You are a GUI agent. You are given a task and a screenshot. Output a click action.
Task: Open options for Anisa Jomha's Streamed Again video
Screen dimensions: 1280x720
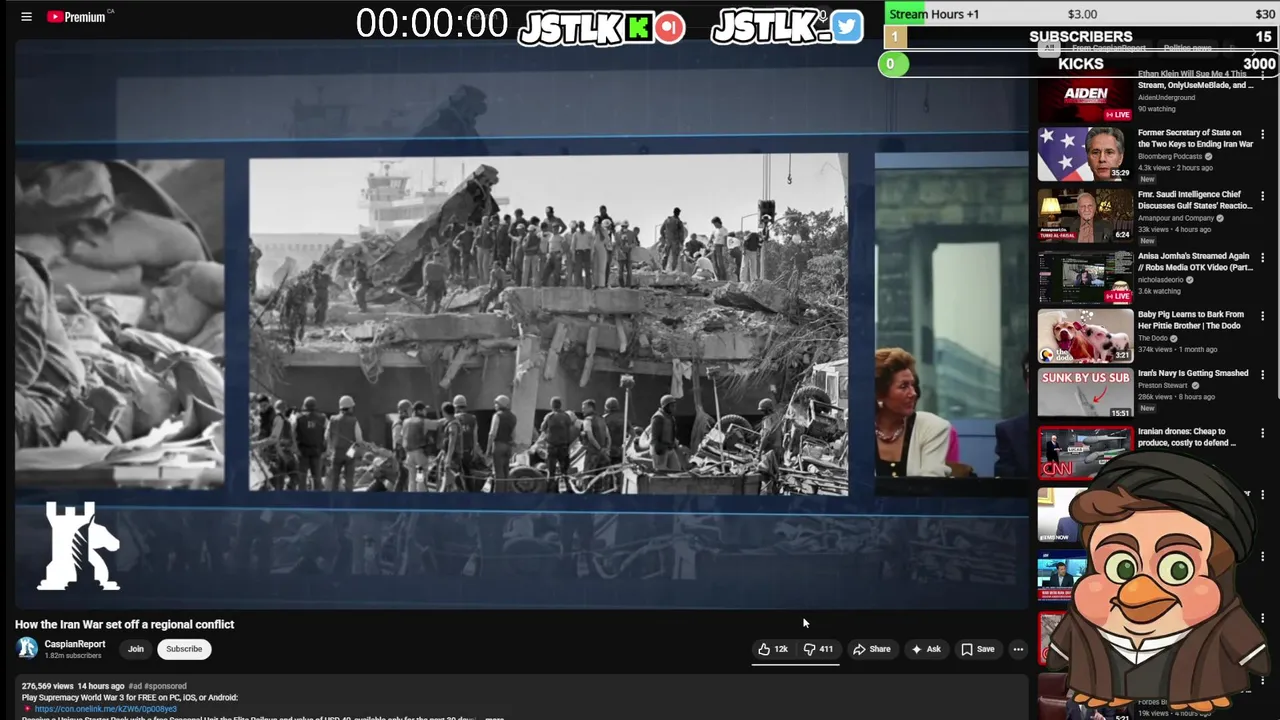coord(1263,257)
